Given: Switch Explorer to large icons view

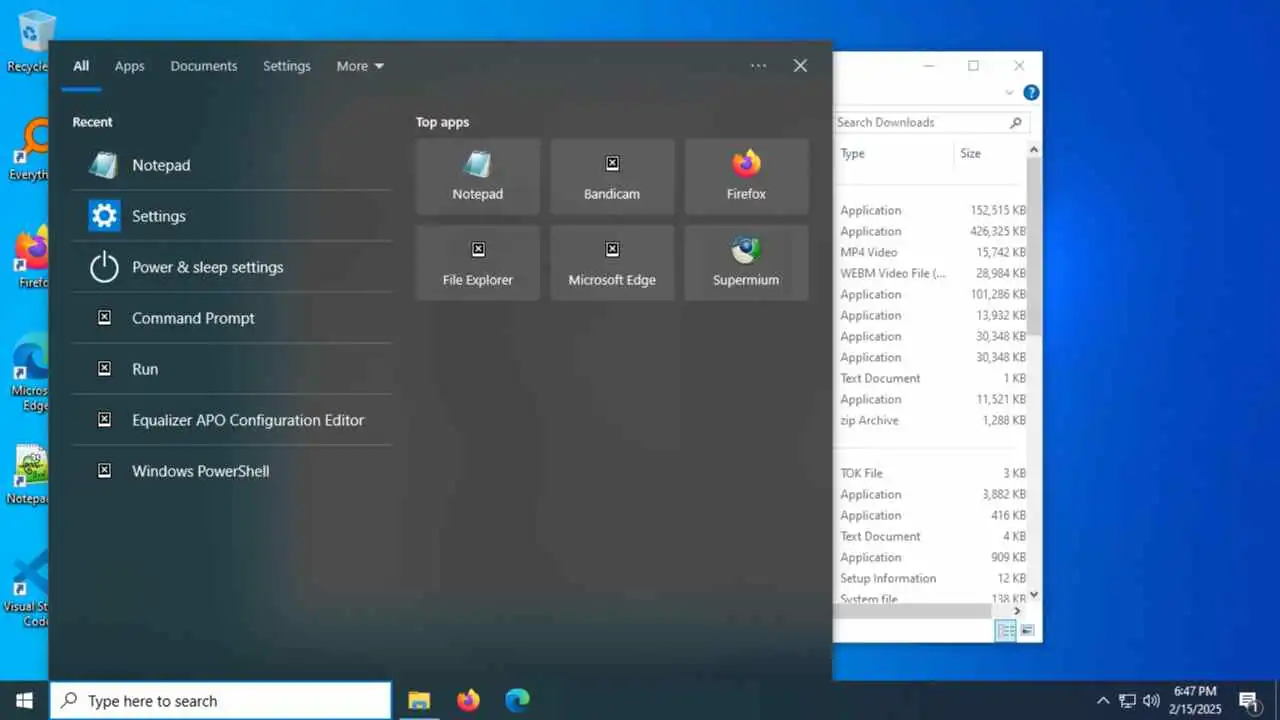Looking at the screenshot, I should point(1027,630).
